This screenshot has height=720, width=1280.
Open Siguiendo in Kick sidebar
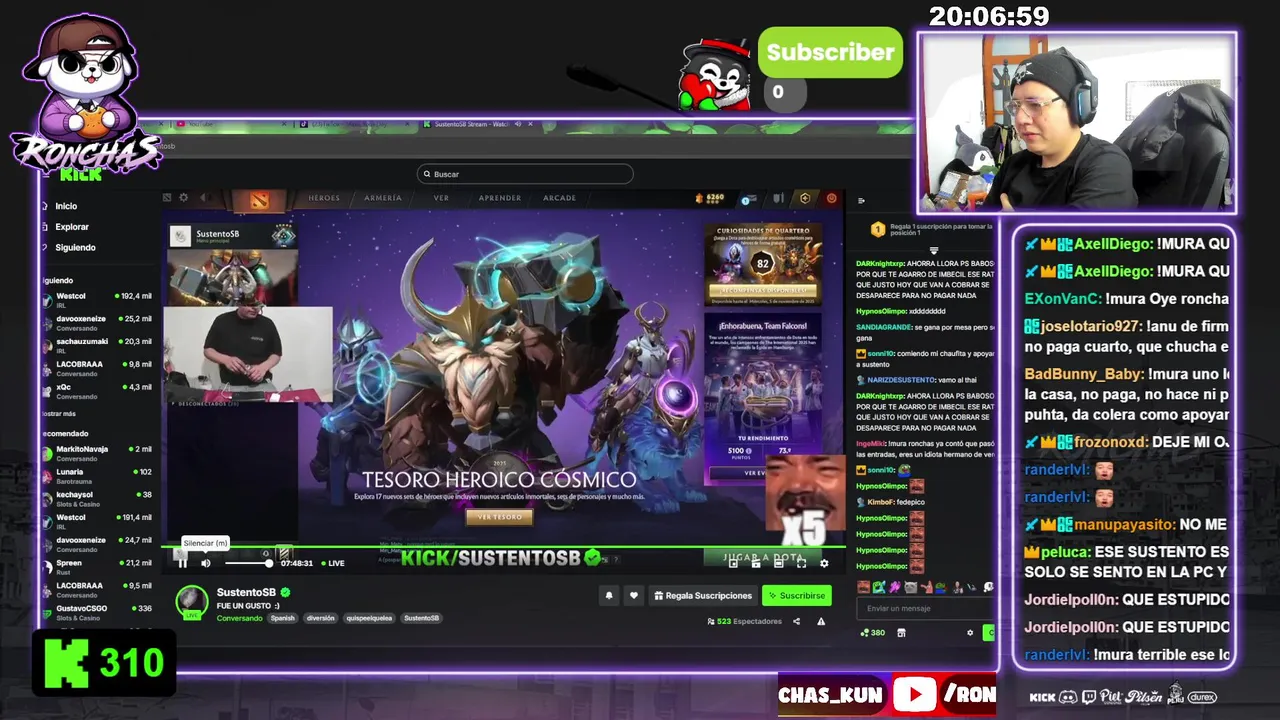point(75,247)
